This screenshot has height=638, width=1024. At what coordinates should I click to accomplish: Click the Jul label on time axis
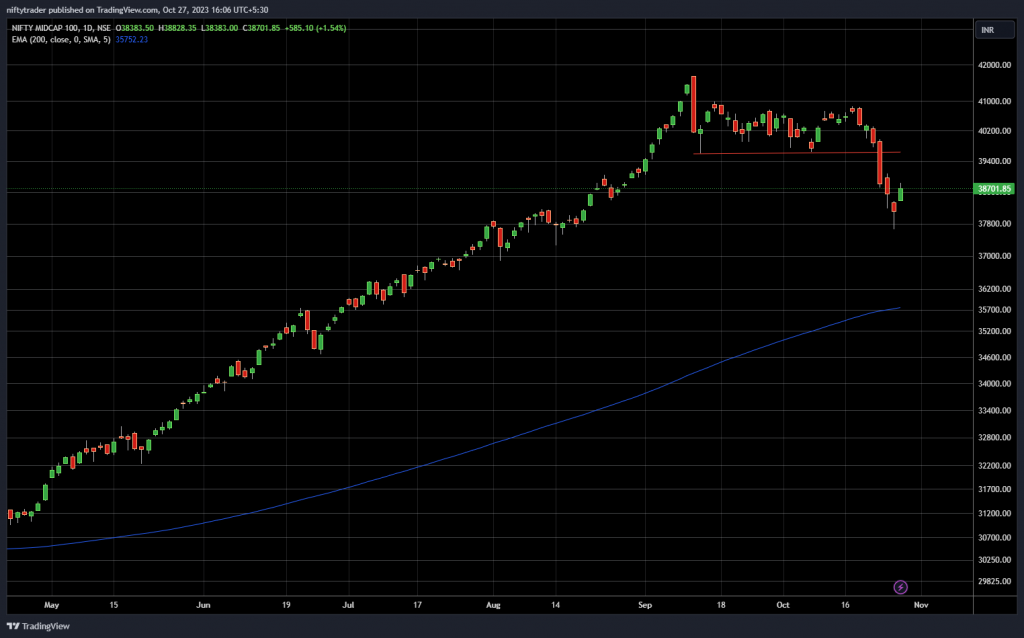click(x=348, y=605)
